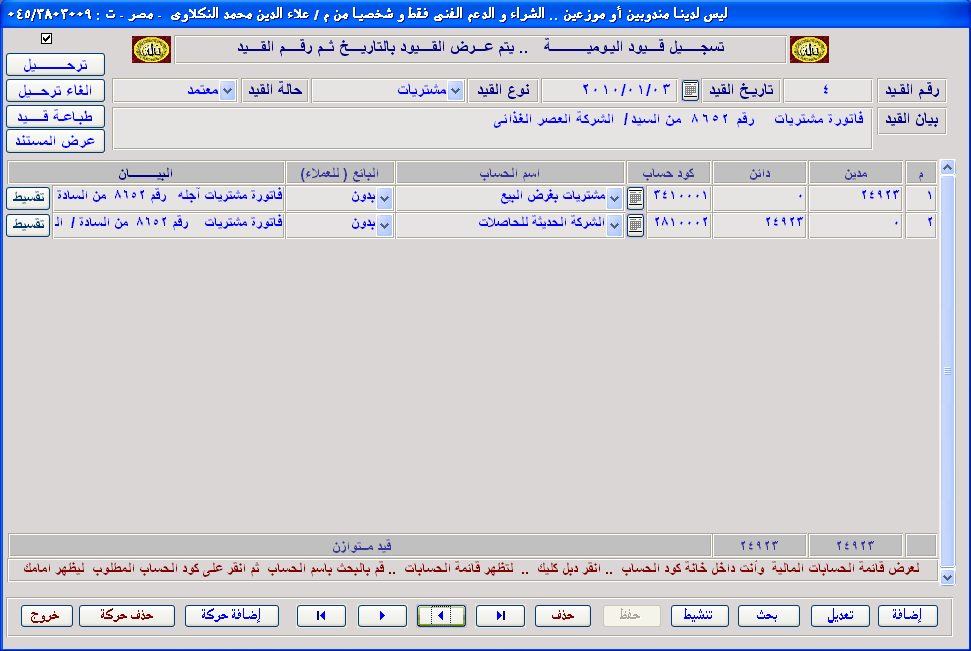This screenshot has width=971, height=651.
Task: Click the scrollbar up arrow of the entries grid
Action: pyautogui.click(x=947, y=167)
